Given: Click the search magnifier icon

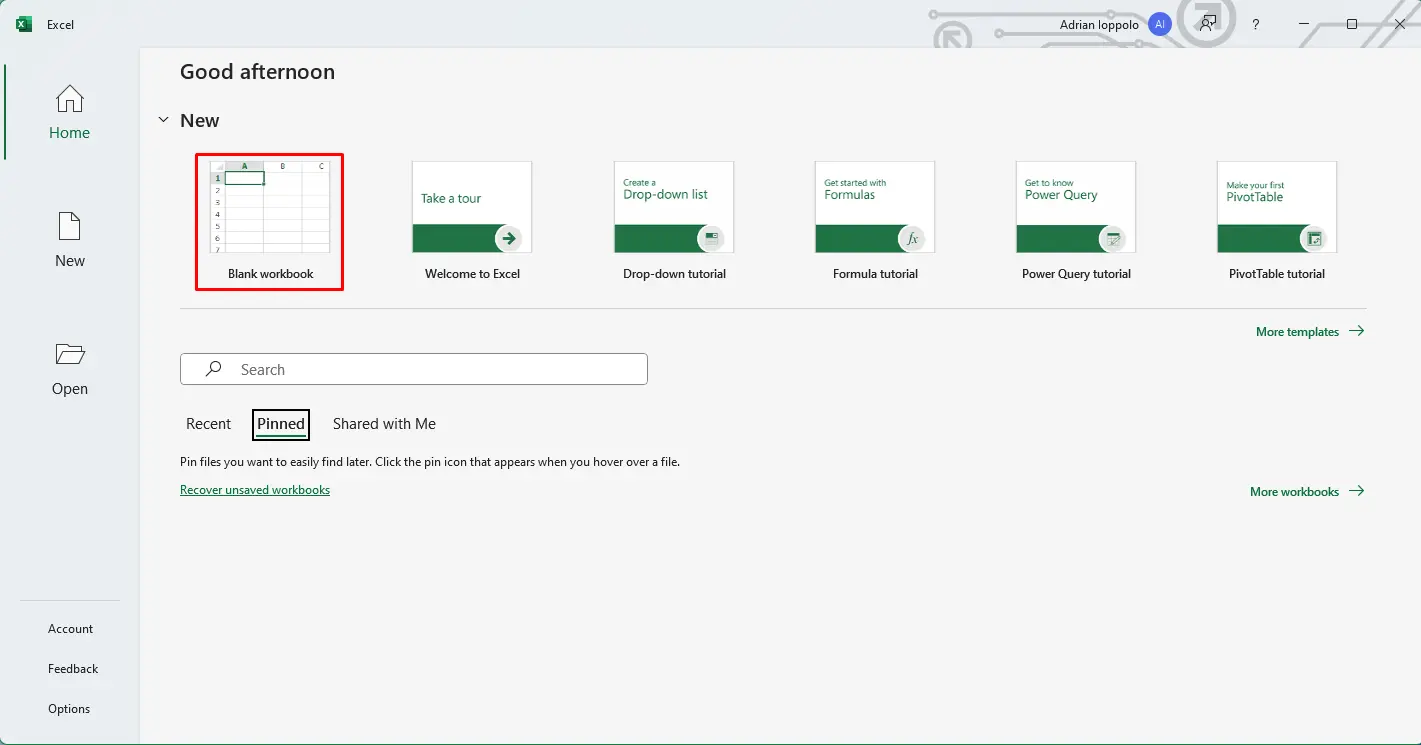Looking at the screenshot, I should click(x=213, y=369).
